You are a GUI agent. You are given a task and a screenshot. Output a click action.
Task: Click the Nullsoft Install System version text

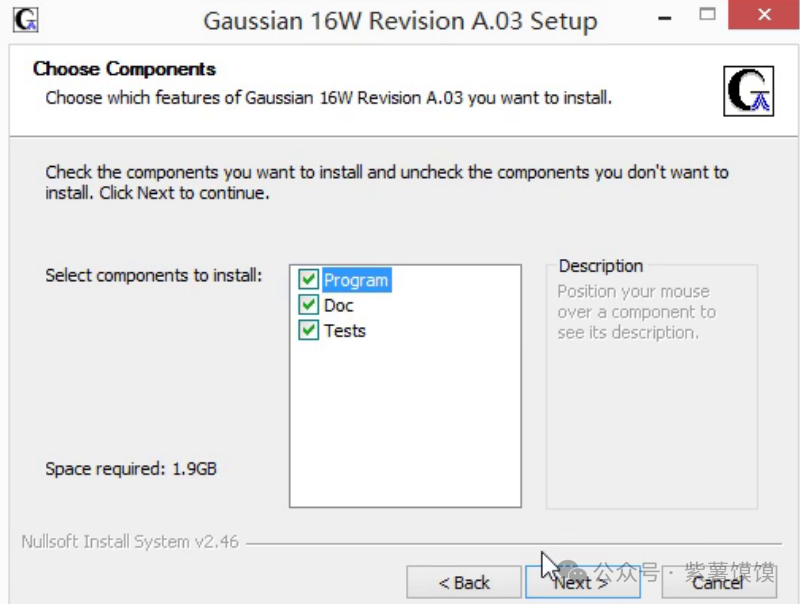click(x=130, y=542)
